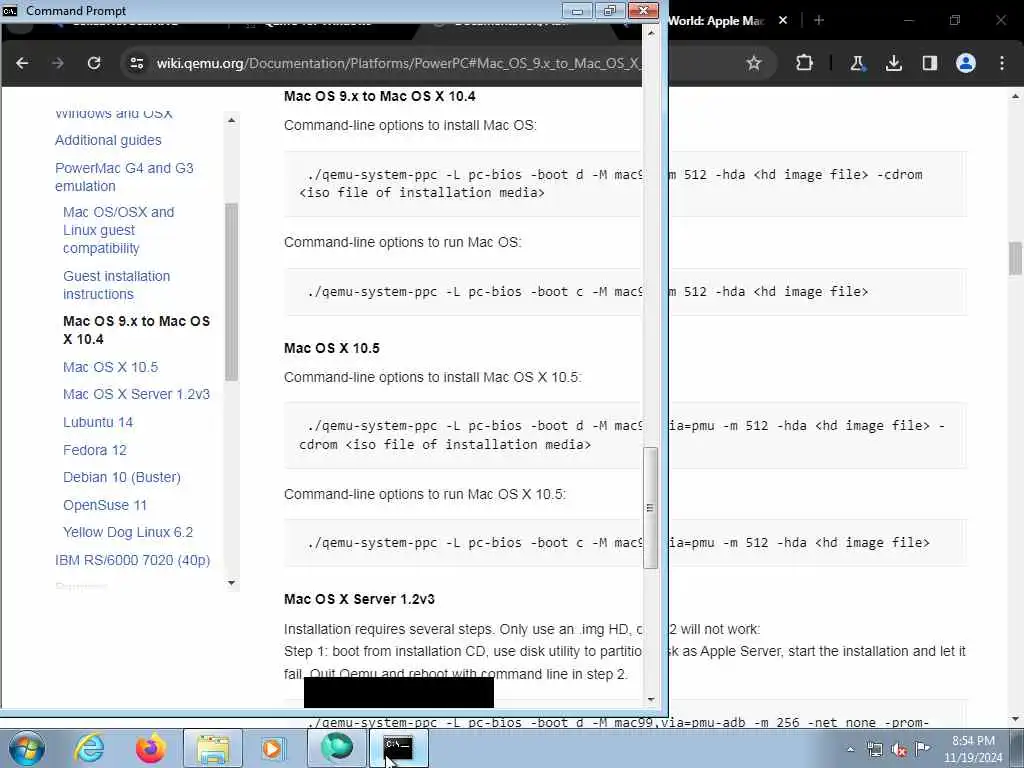Image resolution: width=1024 pixels, height=768 pixels.
Task: Open Windows Media Player from taskbar
Action: [x=273, y=748]
